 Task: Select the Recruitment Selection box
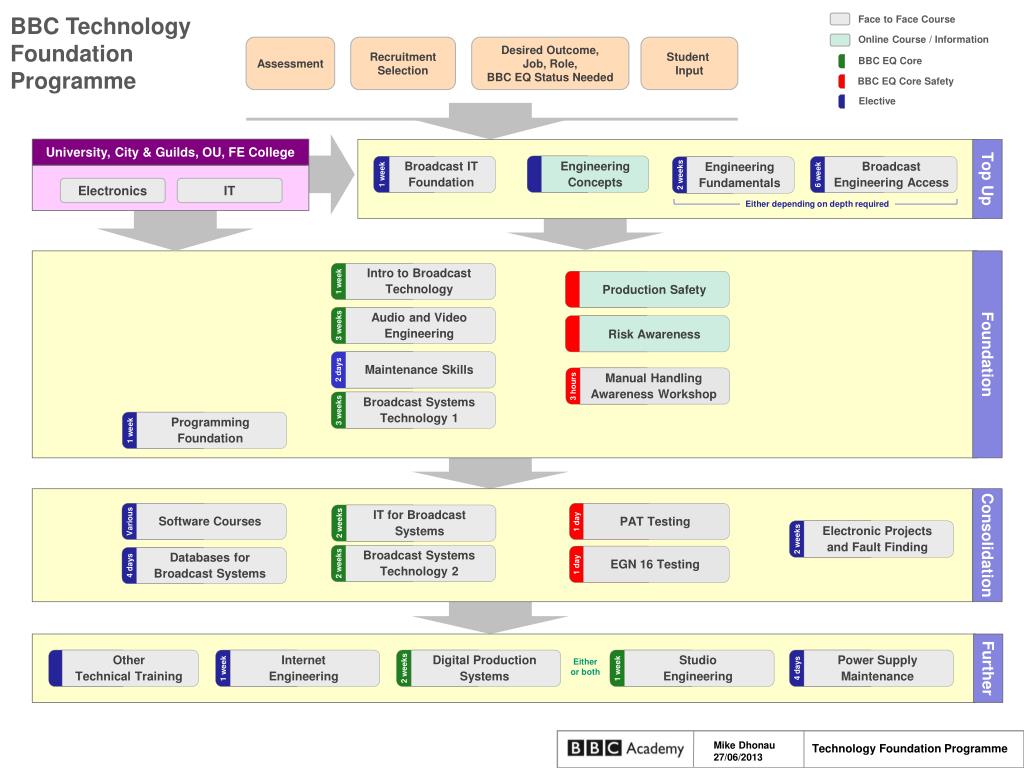click(402, 63)
